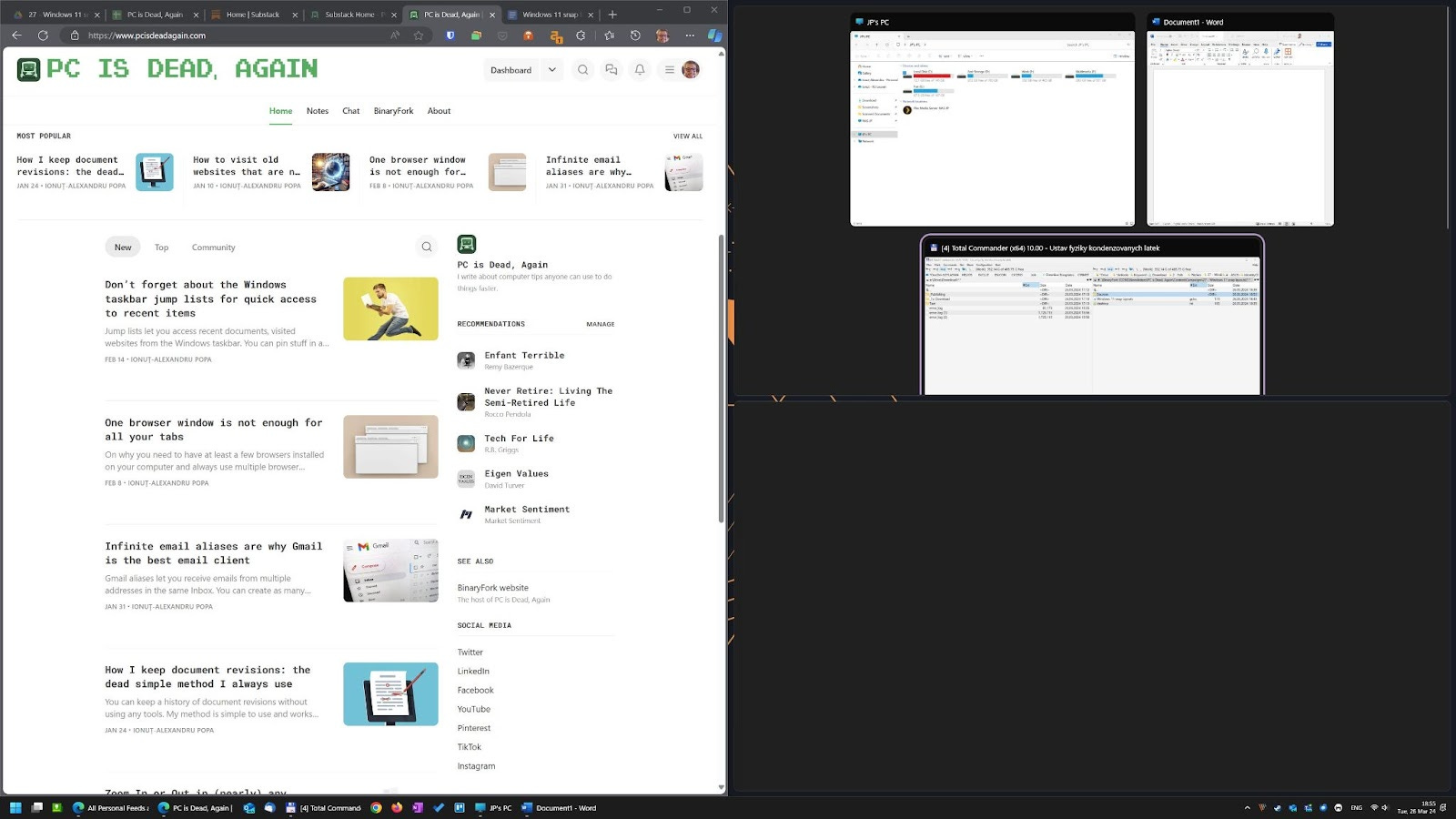Select the Document1 - Word snap thumbnail
1456x819 pixels.
pyautogui.click(x=1240, y=119)
